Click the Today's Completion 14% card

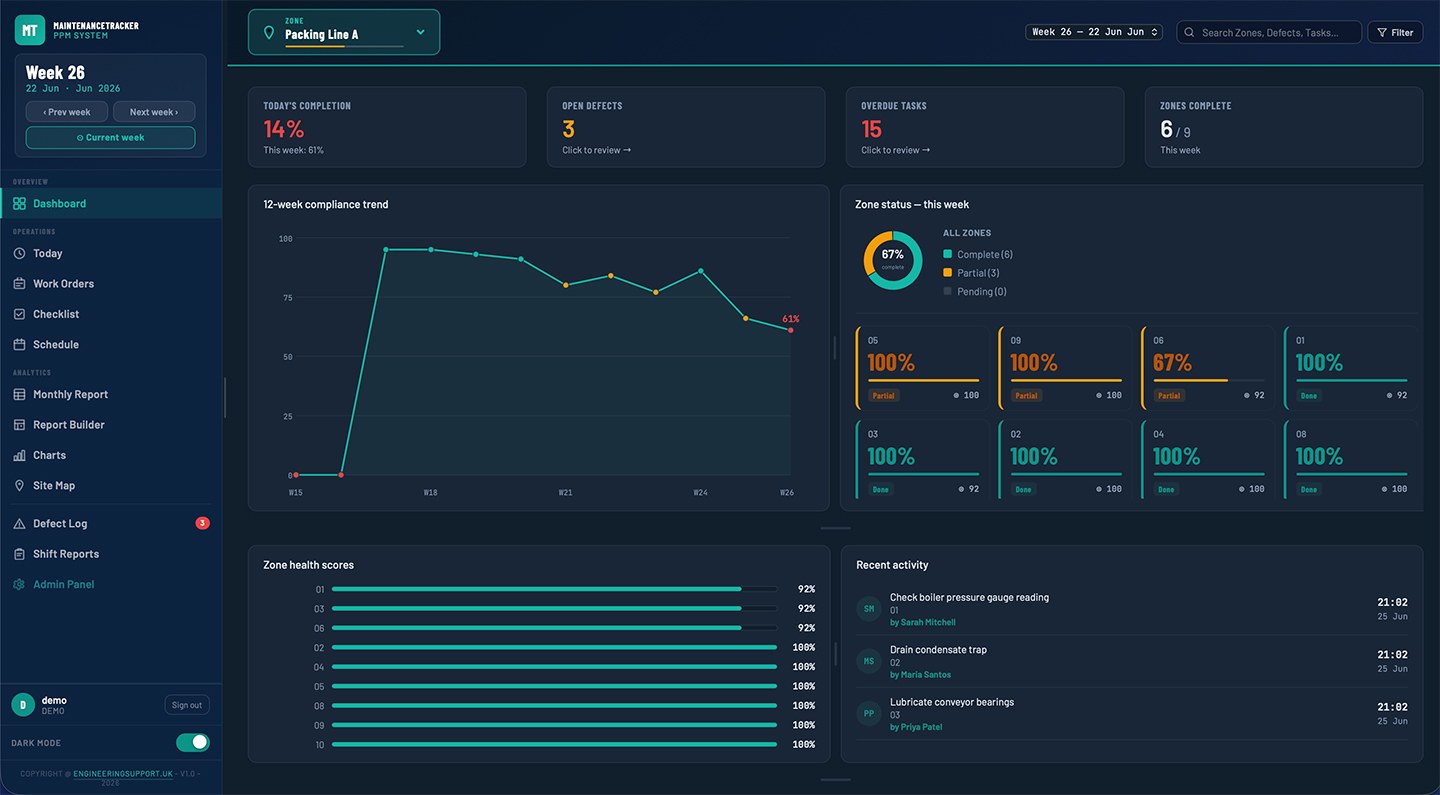point(387,127)
